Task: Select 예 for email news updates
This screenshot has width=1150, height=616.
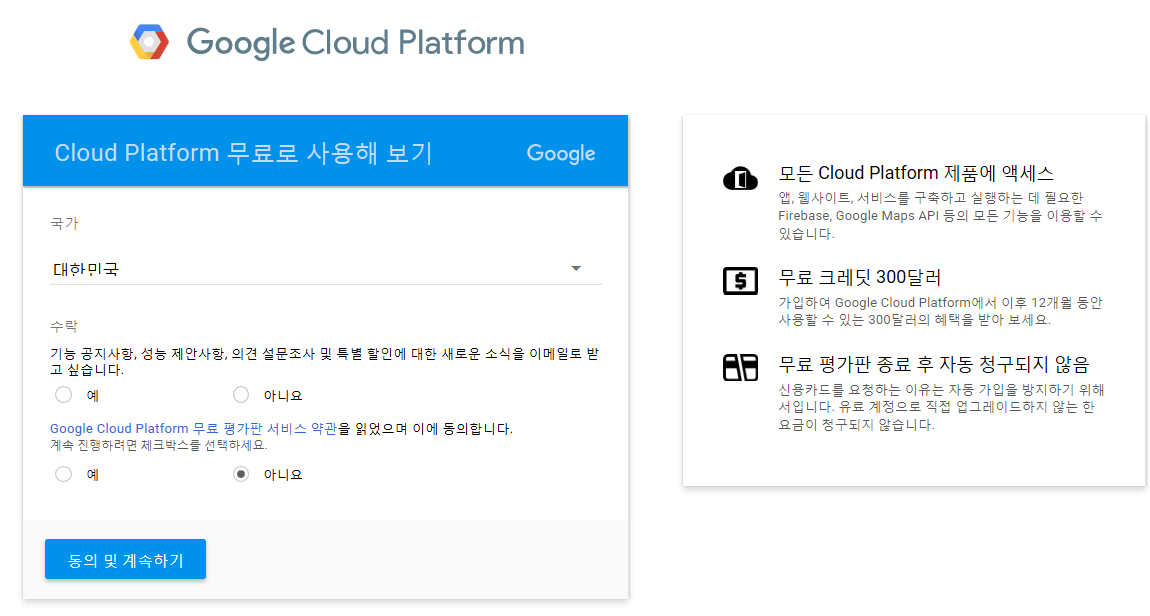Action: [64, 395]
